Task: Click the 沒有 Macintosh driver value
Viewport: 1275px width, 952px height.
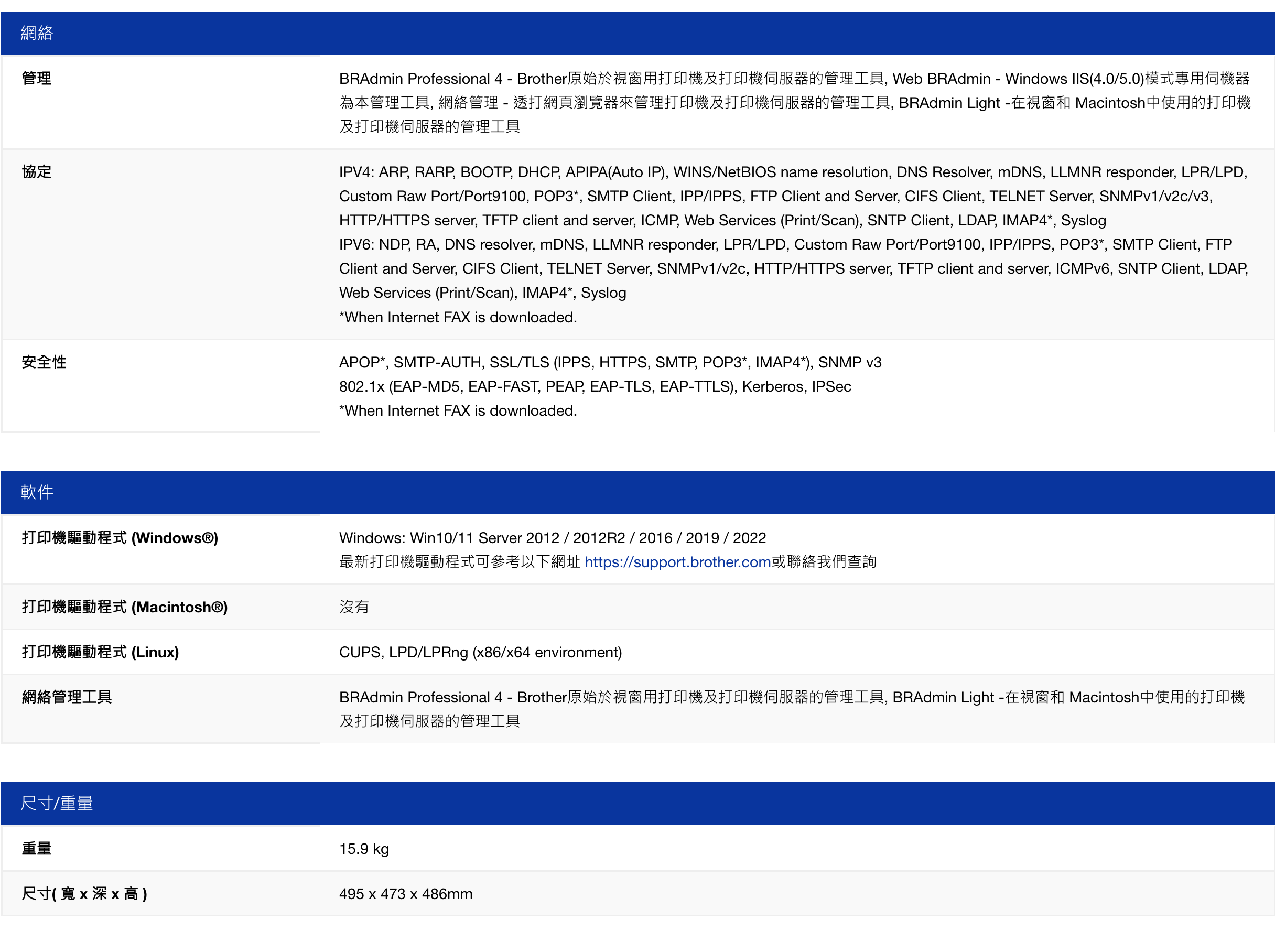Action: point(354,607)
